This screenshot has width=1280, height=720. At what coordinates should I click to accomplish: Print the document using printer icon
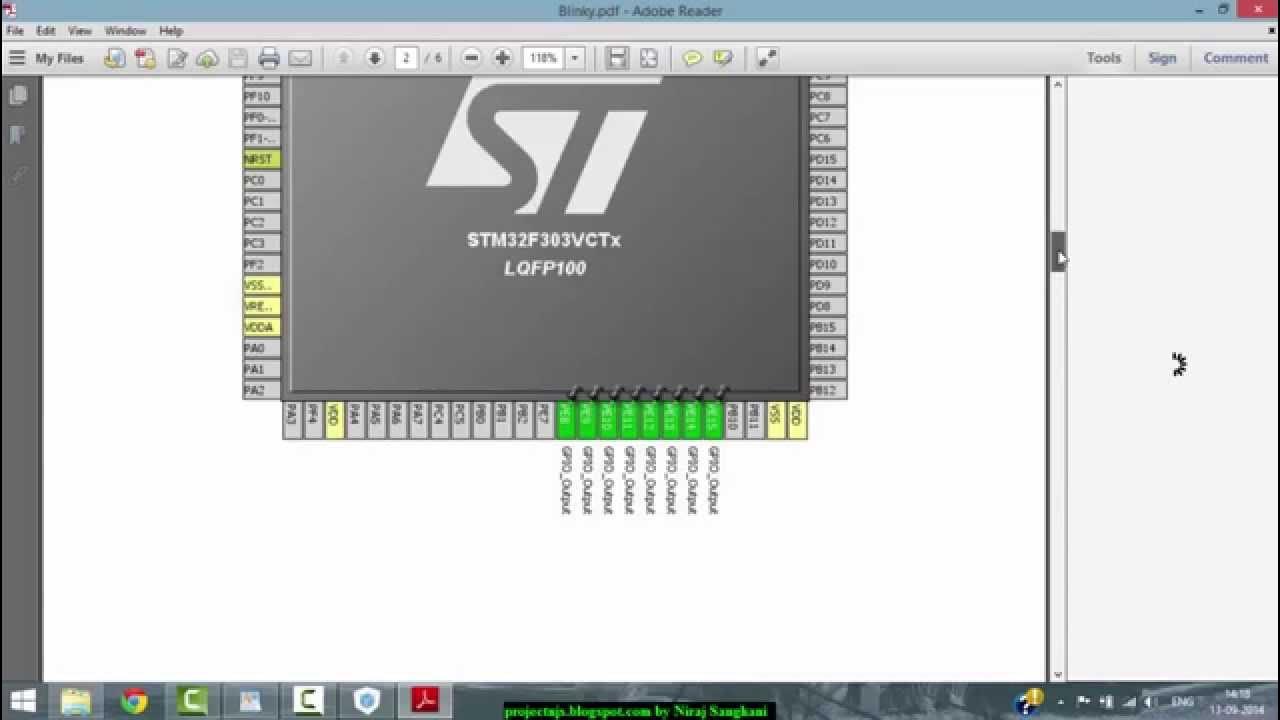269,58
